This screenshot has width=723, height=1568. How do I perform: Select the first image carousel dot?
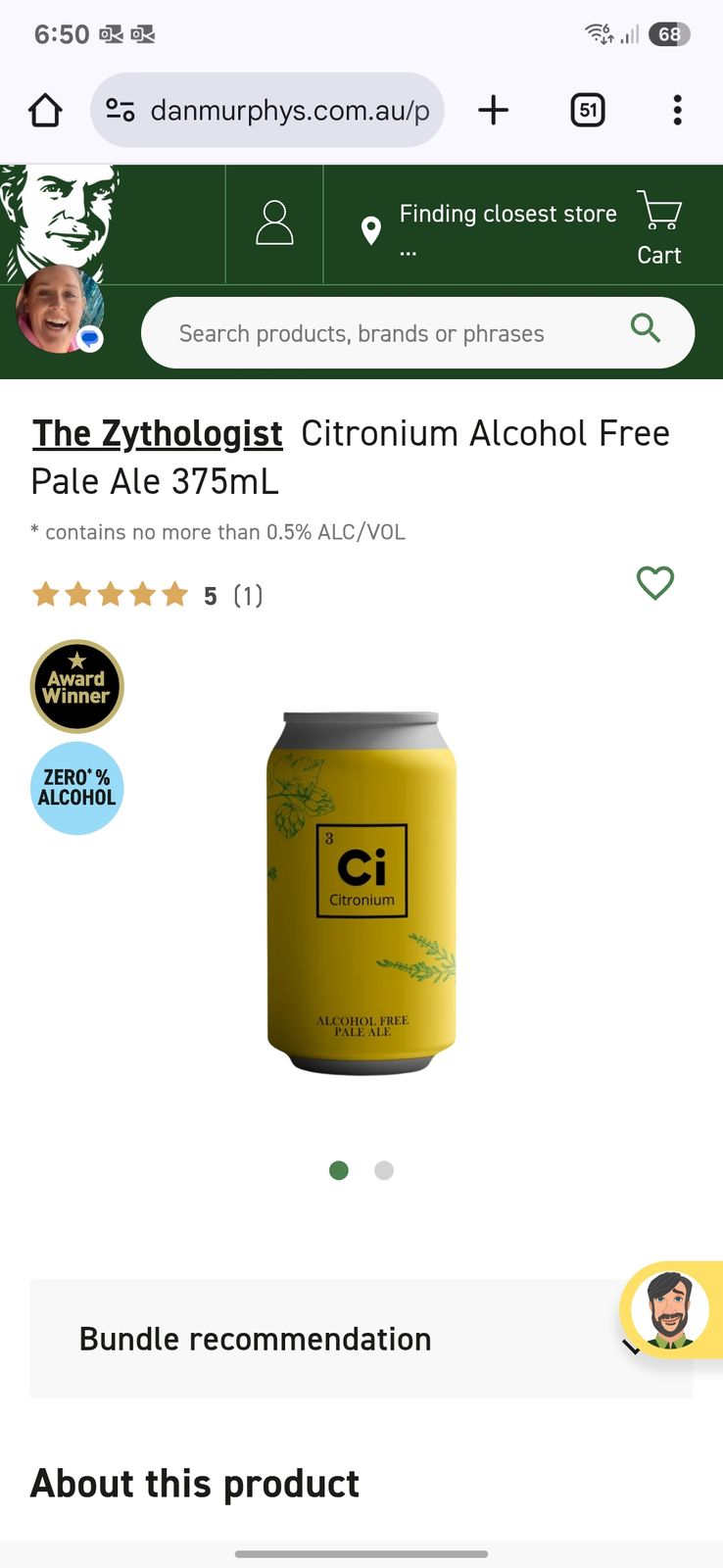pos(339,1170)
